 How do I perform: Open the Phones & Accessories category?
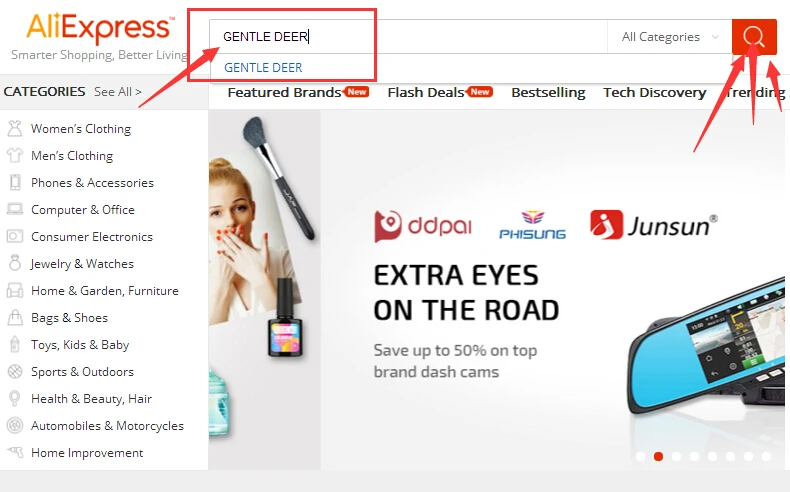(x=92, y=183)
